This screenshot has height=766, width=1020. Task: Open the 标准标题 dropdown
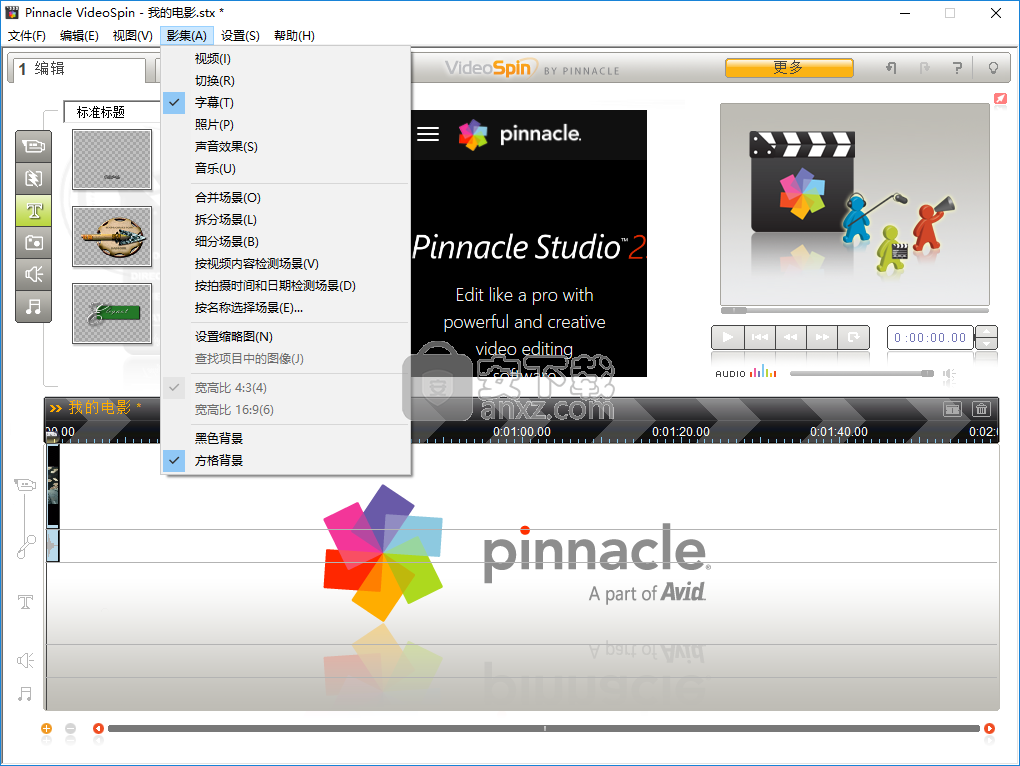click(112, 112)
